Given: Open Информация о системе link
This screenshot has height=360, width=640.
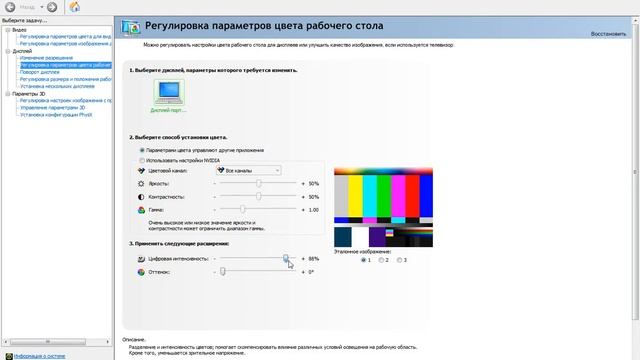Looking at the screenshot, I should point(40,356).
